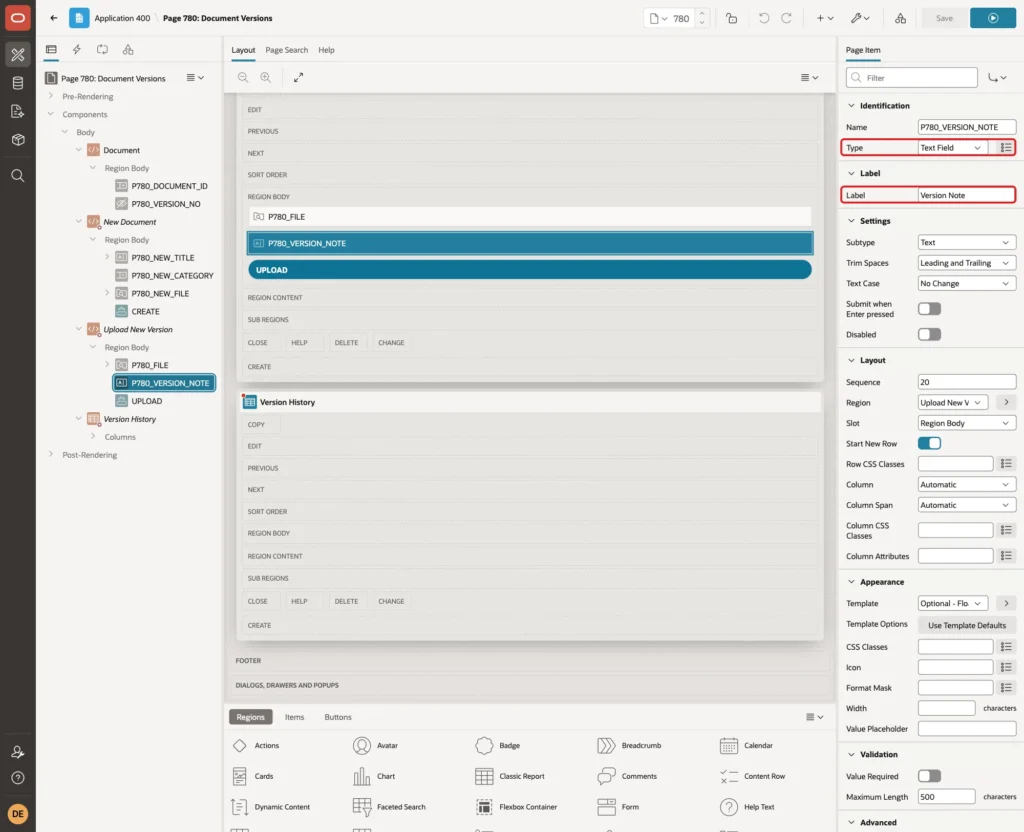The image size is (1024, 832).
Task: Click the UPLOAD button in the layout
Action: [530, 270]
